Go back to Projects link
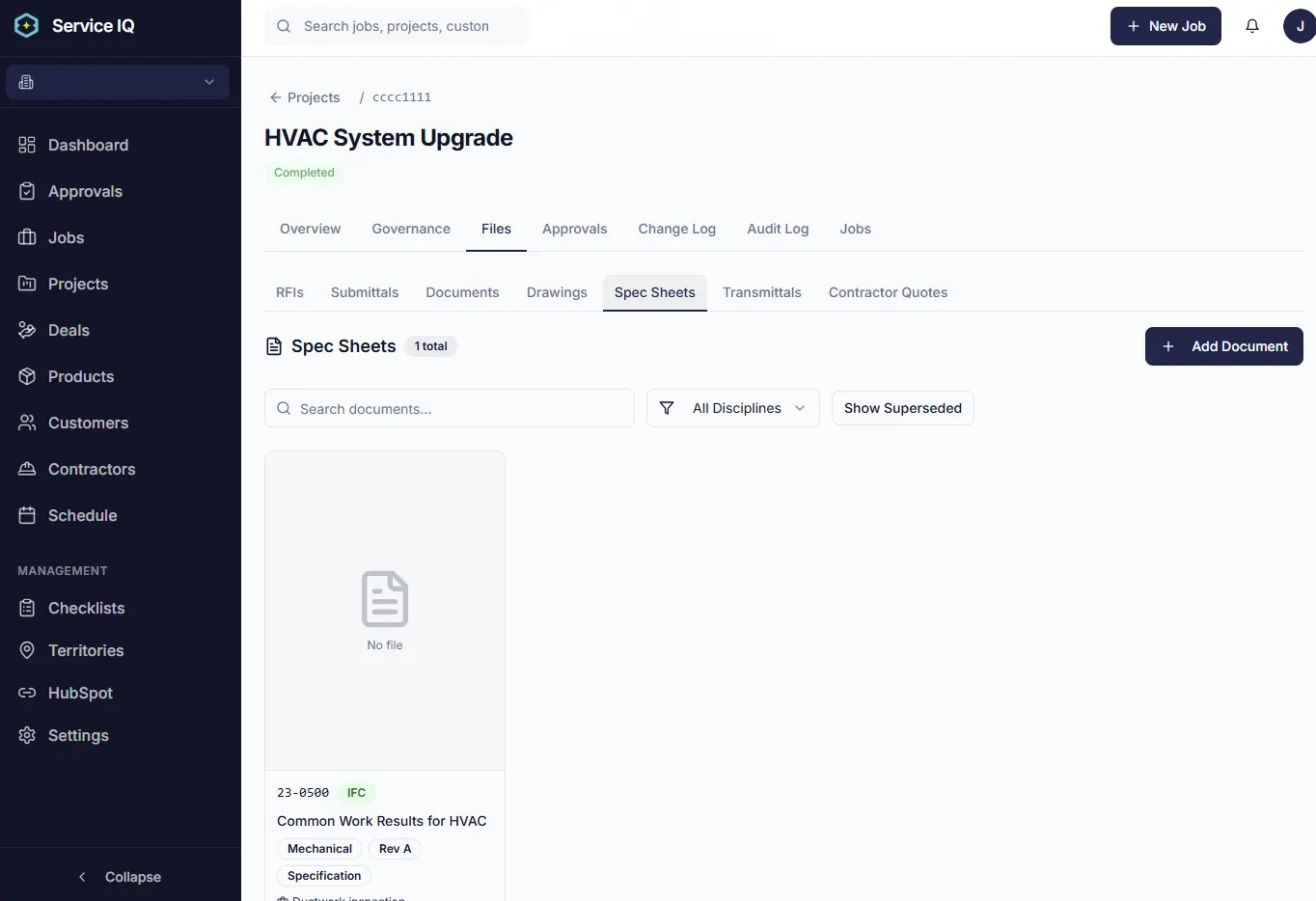The image size is (1316, 901). click(304, 97)
